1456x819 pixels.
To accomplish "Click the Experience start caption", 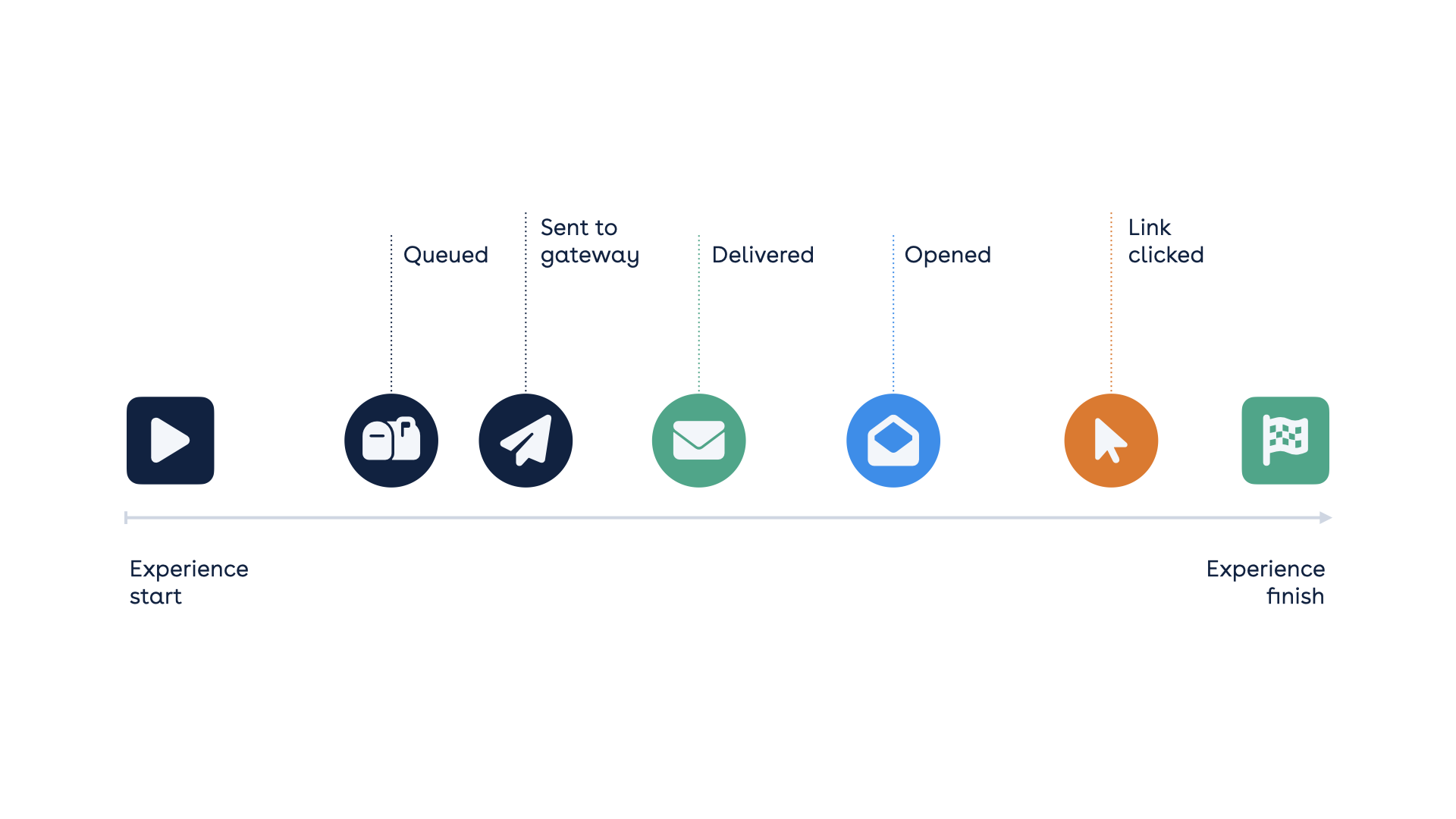I will pos(189,582).
